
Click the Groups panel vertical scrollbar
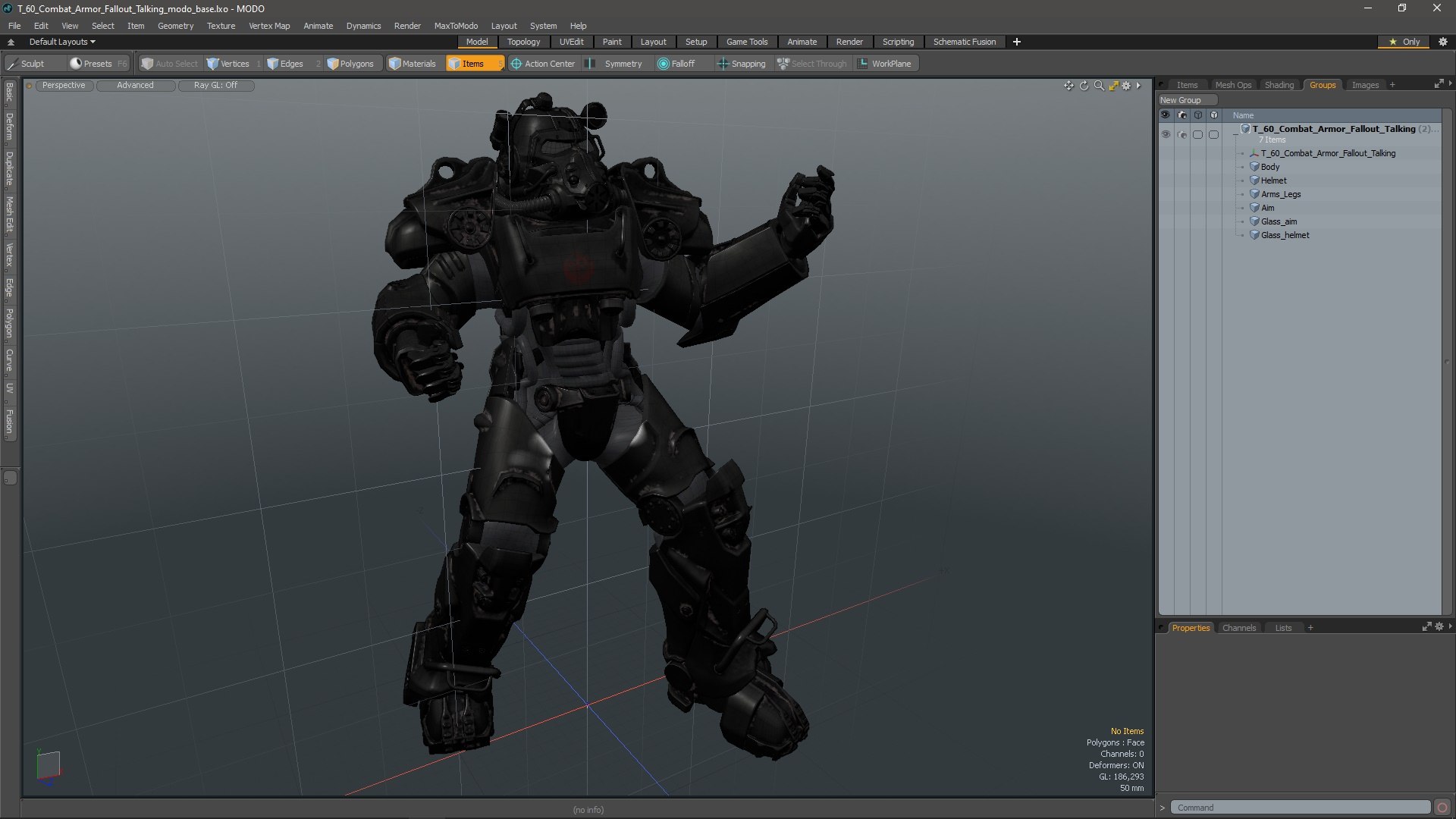(1447, 362)
